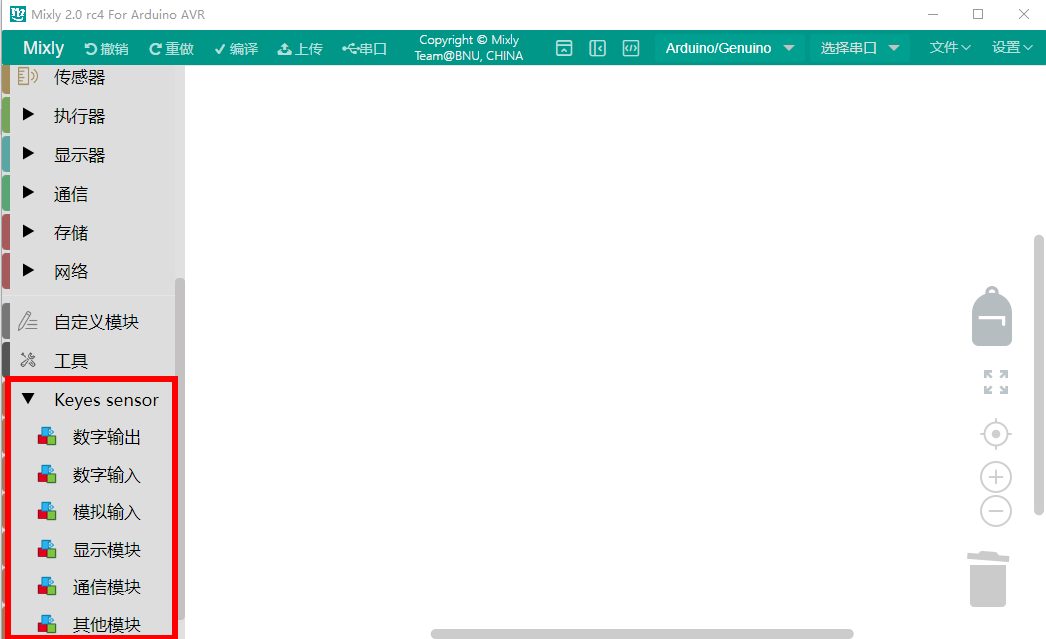The height and width of the screenshot is (639, 1046).
Task: Open the 文件 menu
Action: (x=949, y=47)
